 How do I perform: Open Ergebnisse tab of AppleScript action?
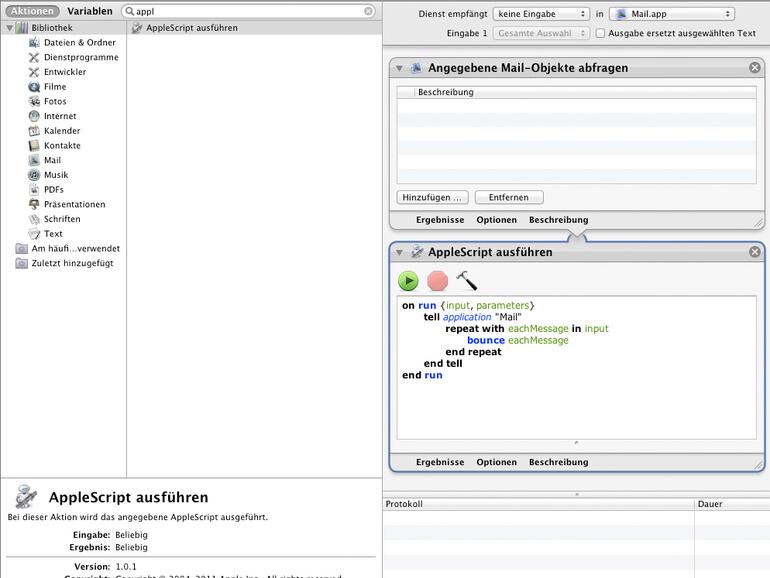tap(440, 462)
